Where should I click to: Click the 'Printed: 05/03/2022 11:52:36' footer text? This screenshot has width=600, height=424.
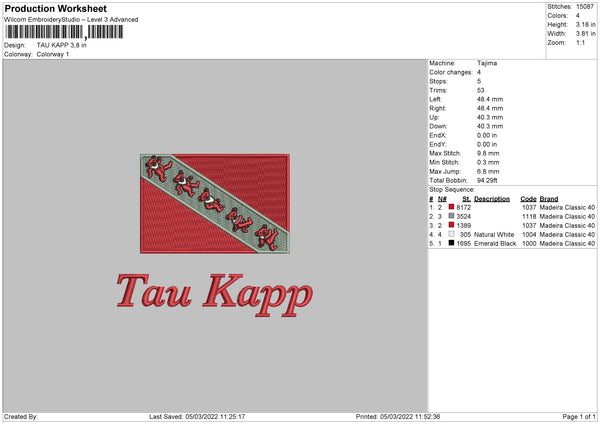(398, 416)
